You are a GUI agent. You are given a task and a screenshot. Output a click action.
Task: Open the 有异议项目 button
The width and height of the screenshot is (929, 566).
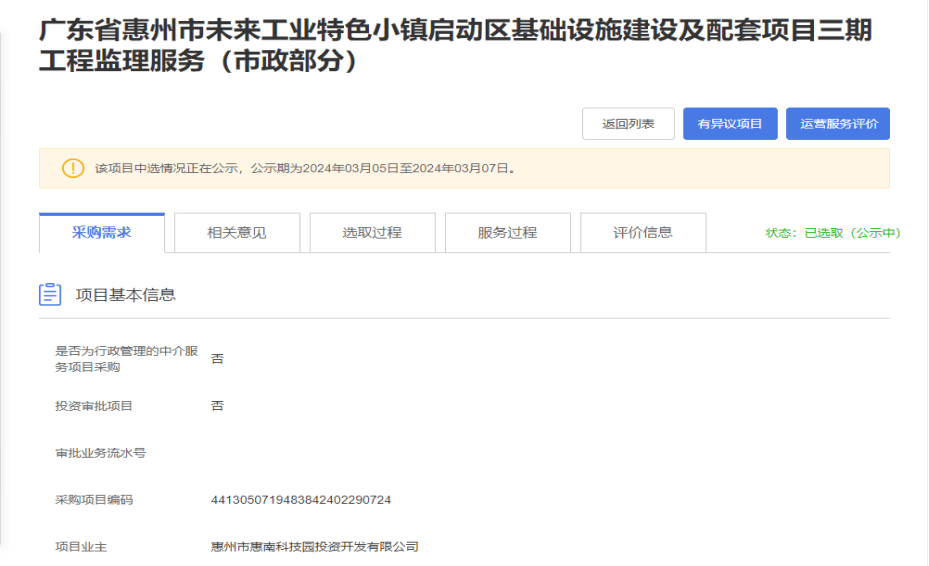tap(730, 124)
